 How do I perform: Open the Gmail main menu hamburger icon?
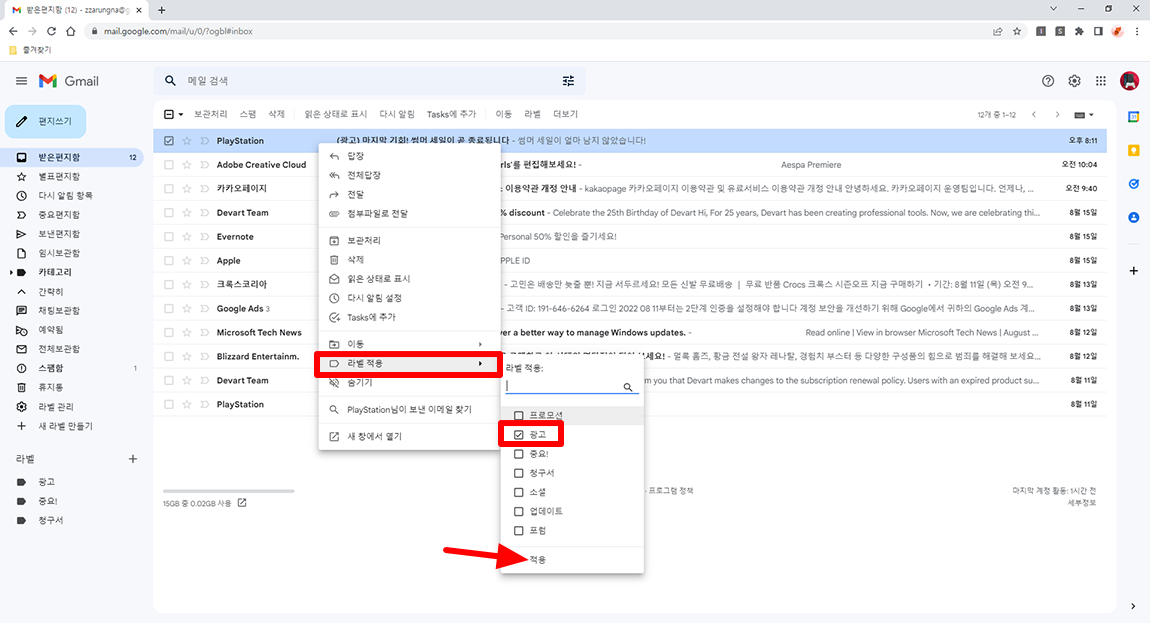click(x=21, y=81)
